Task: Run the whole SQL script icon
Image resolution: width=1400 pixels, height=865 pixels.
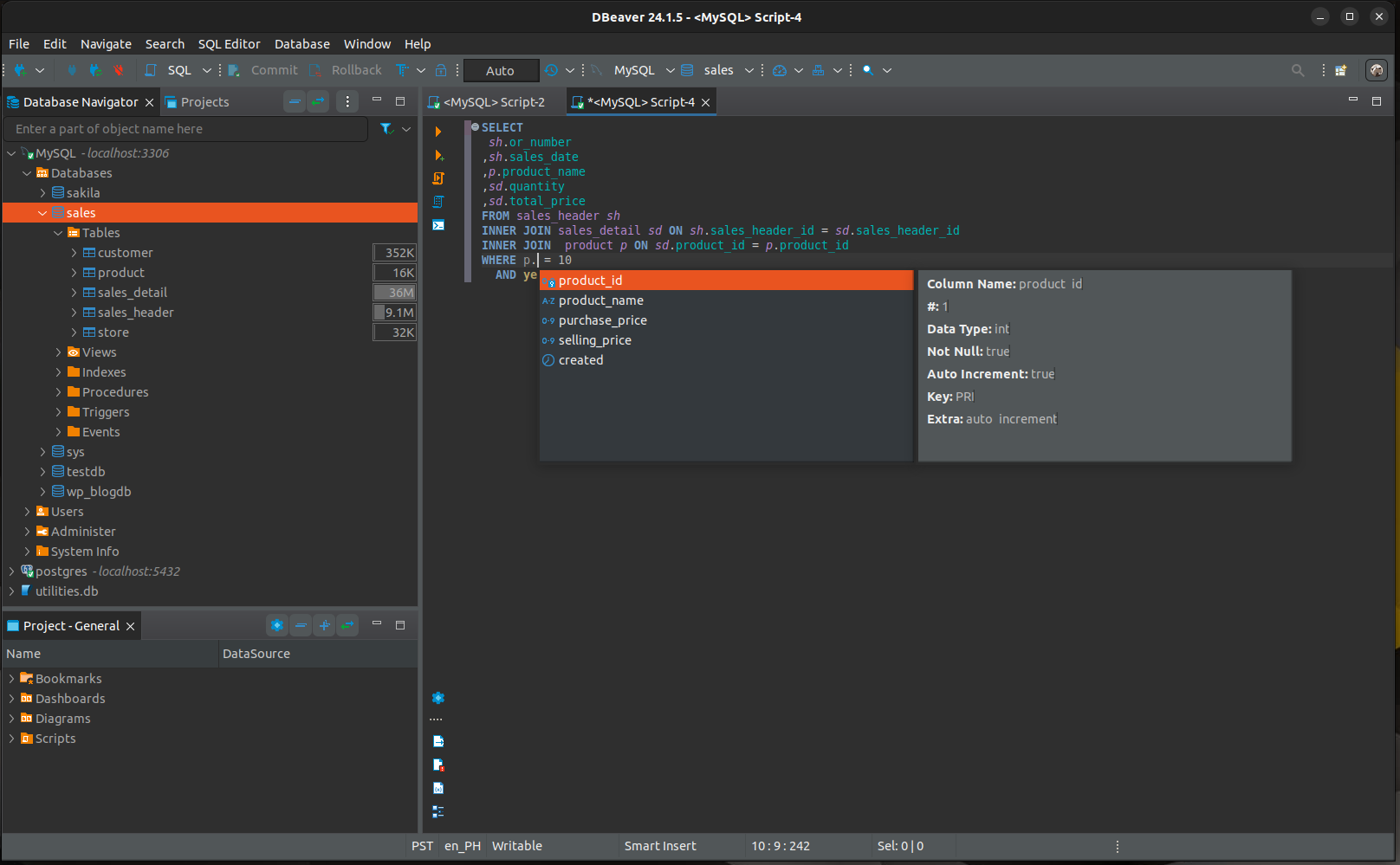Action: click(x=438, y=178)
